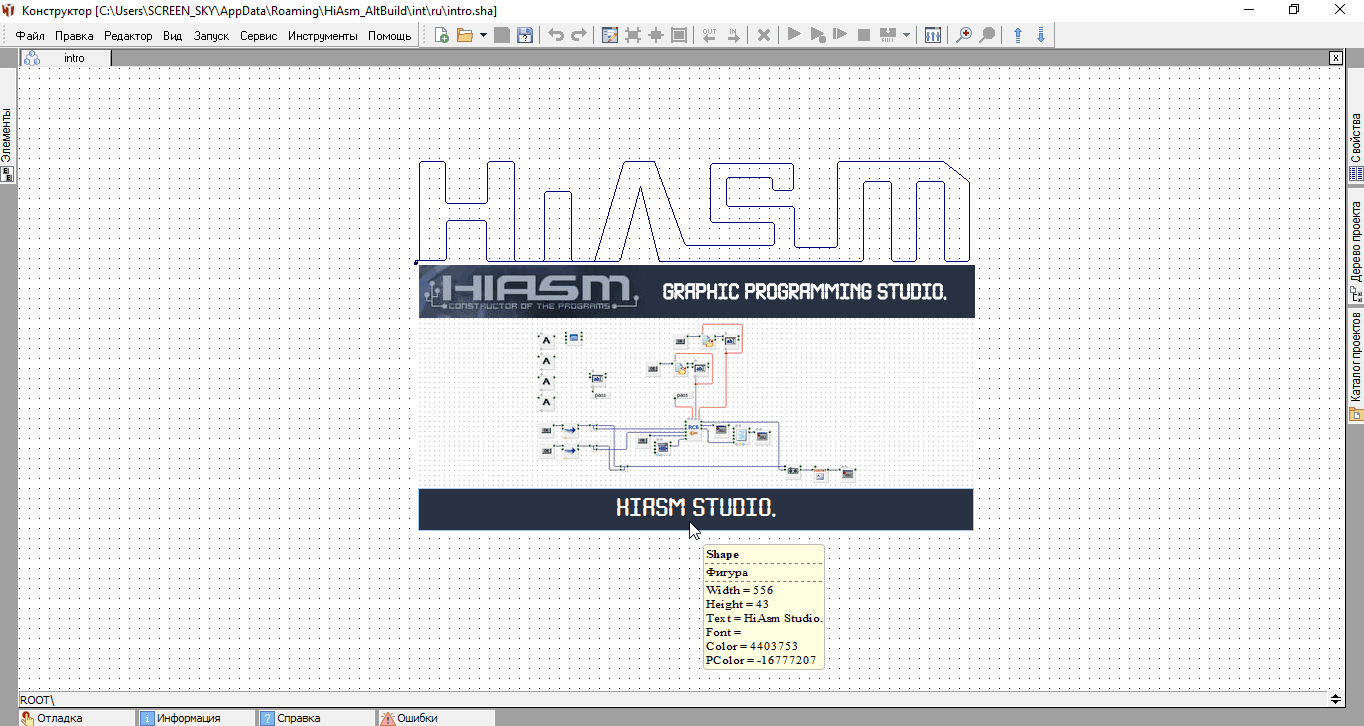Open the Помощь menu
This screenshot has height=726, width=1364.
coord(389,36)
